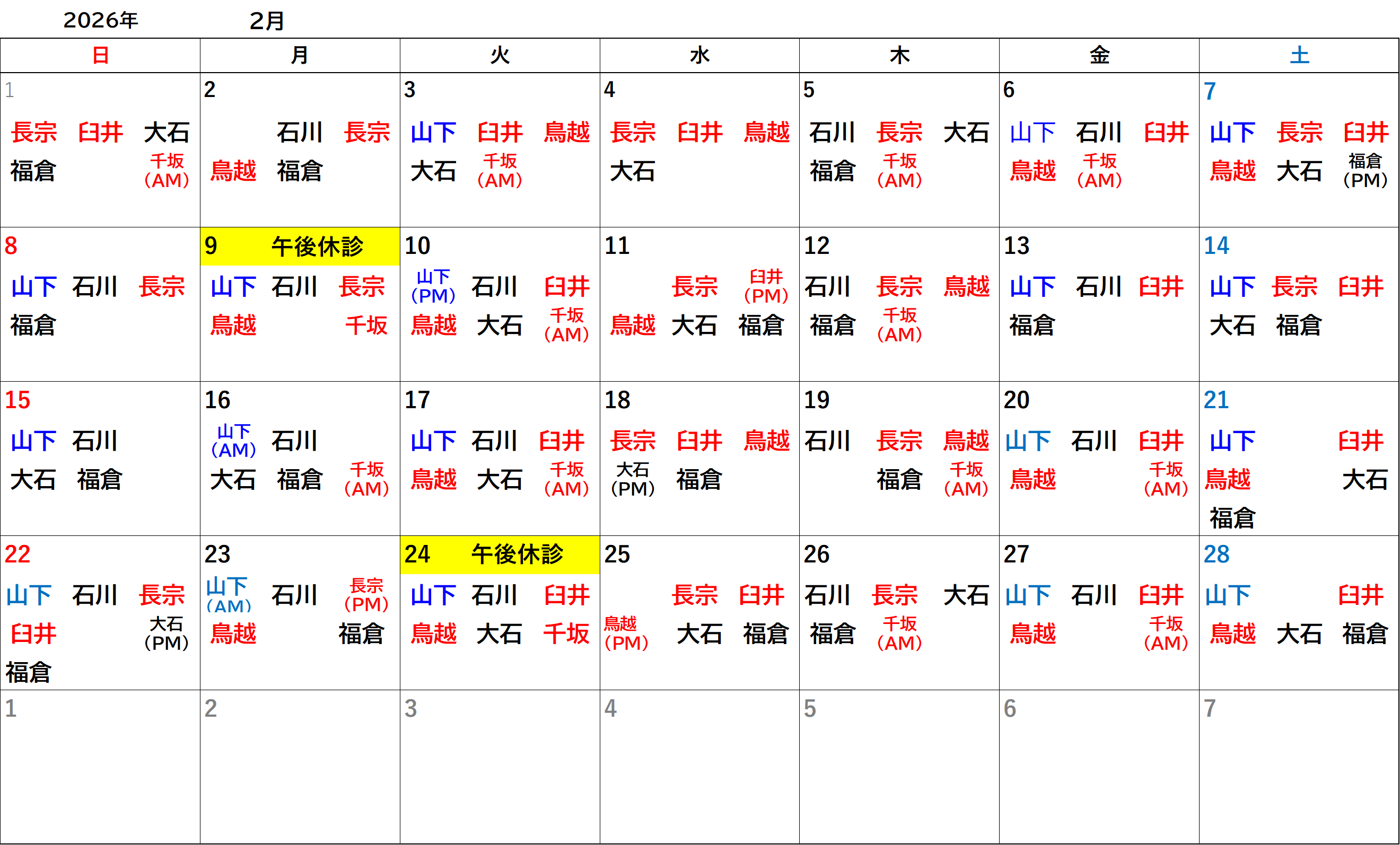Click the 2月 month header cell
Image resolution: width=1400 pixels, height=845 pixels.
point(267,21)
